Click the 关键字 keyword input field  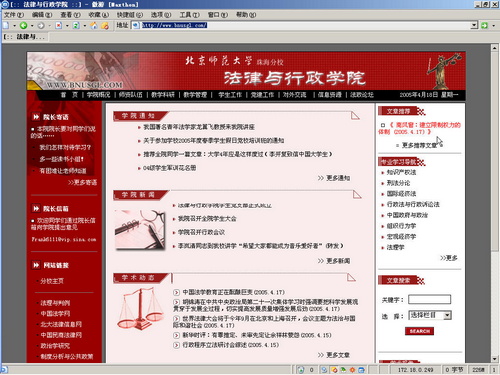coord(430,299)
